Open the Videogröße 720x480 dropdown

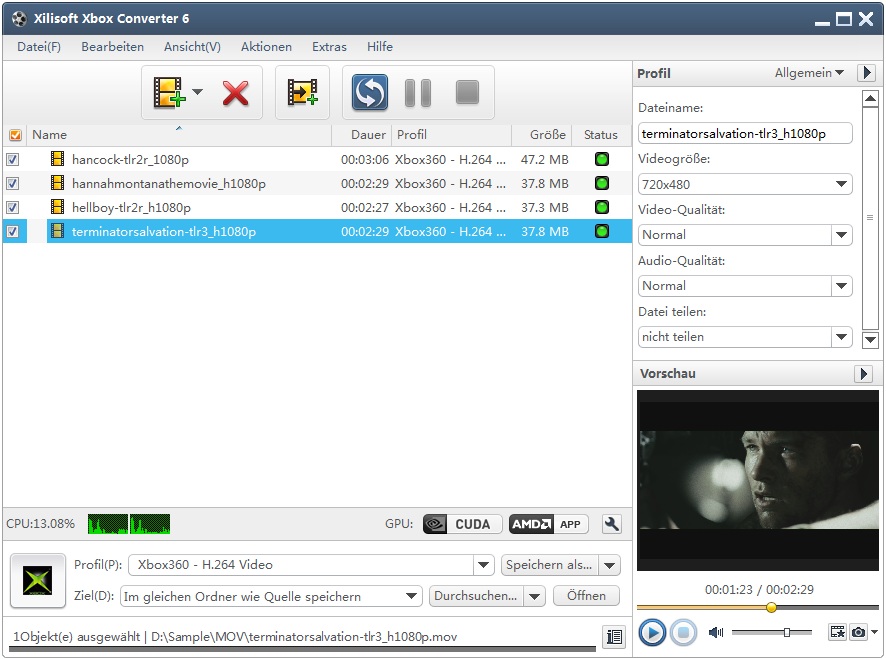point(745,184)
